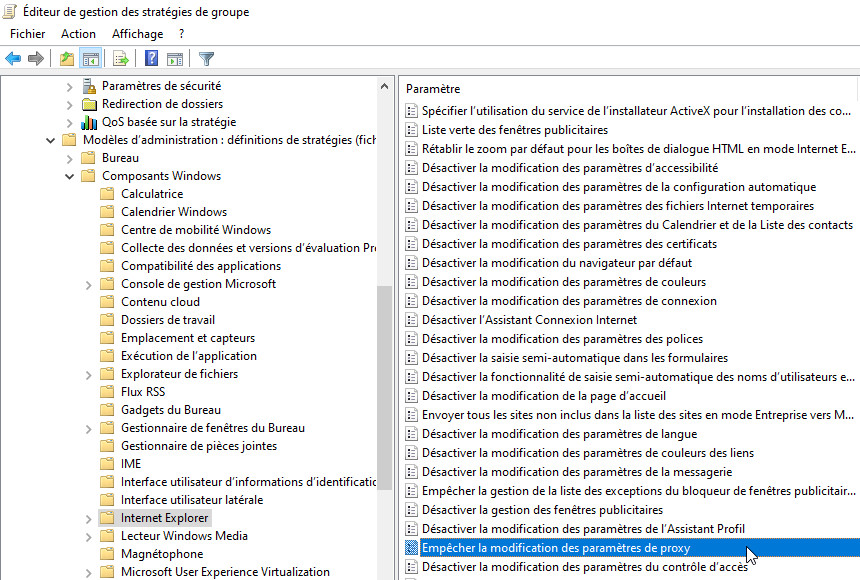Click the Up one level folder icon
This screenshot has height=580, width=860.
[67, 58]
